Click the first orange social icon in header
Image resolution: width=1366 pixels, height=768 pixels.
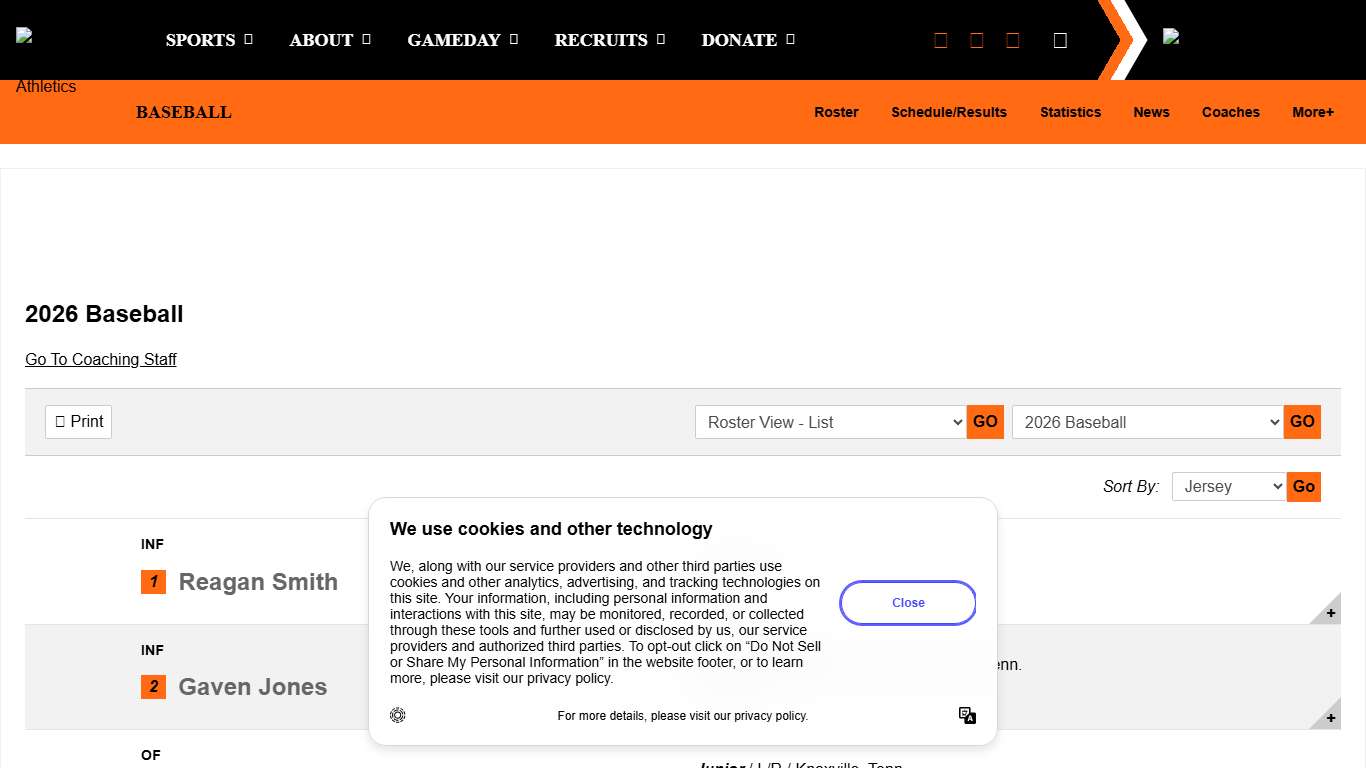[x=940, y=40]
